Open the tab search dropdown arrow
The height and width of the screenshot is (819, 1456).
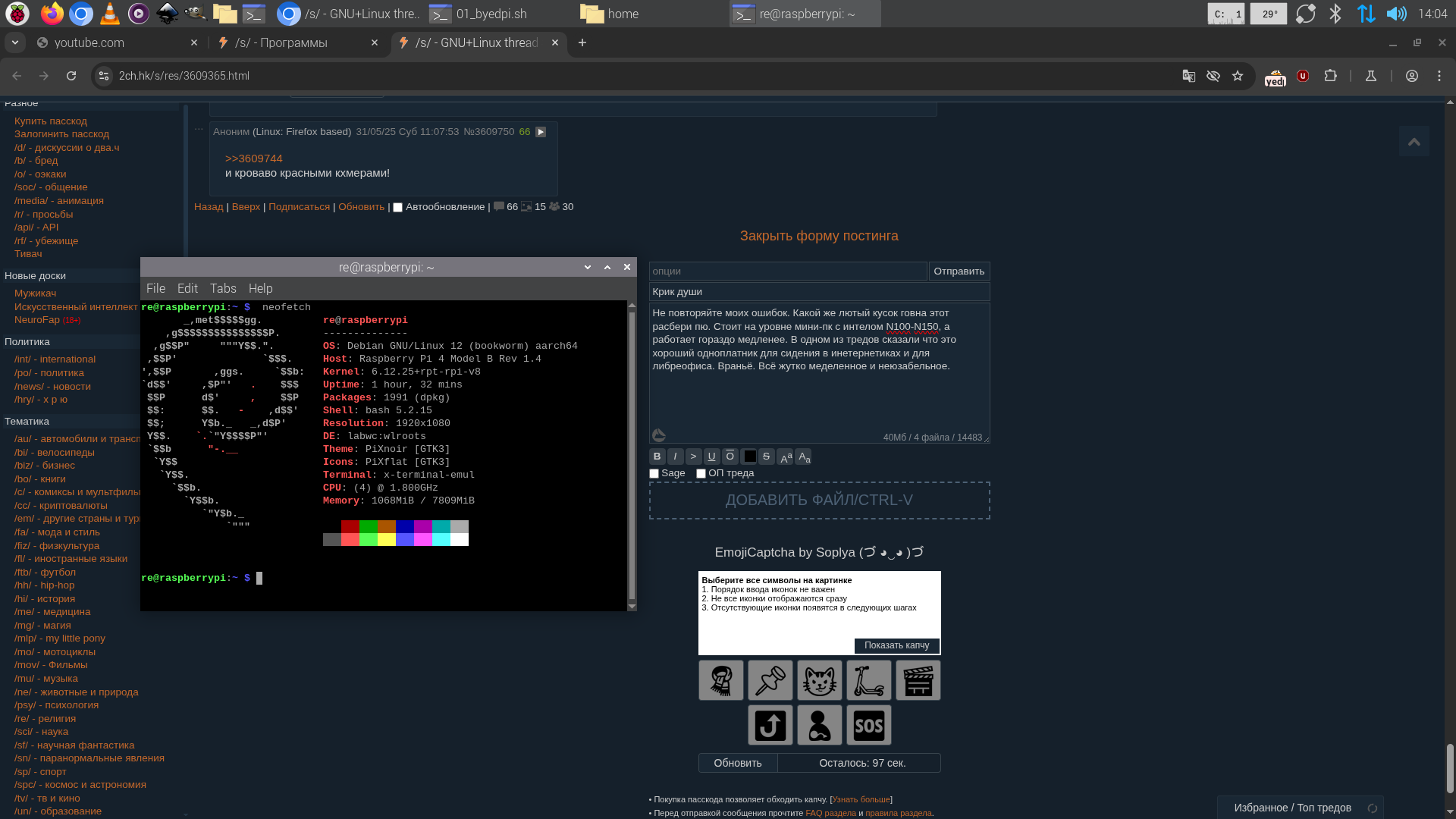14,43
